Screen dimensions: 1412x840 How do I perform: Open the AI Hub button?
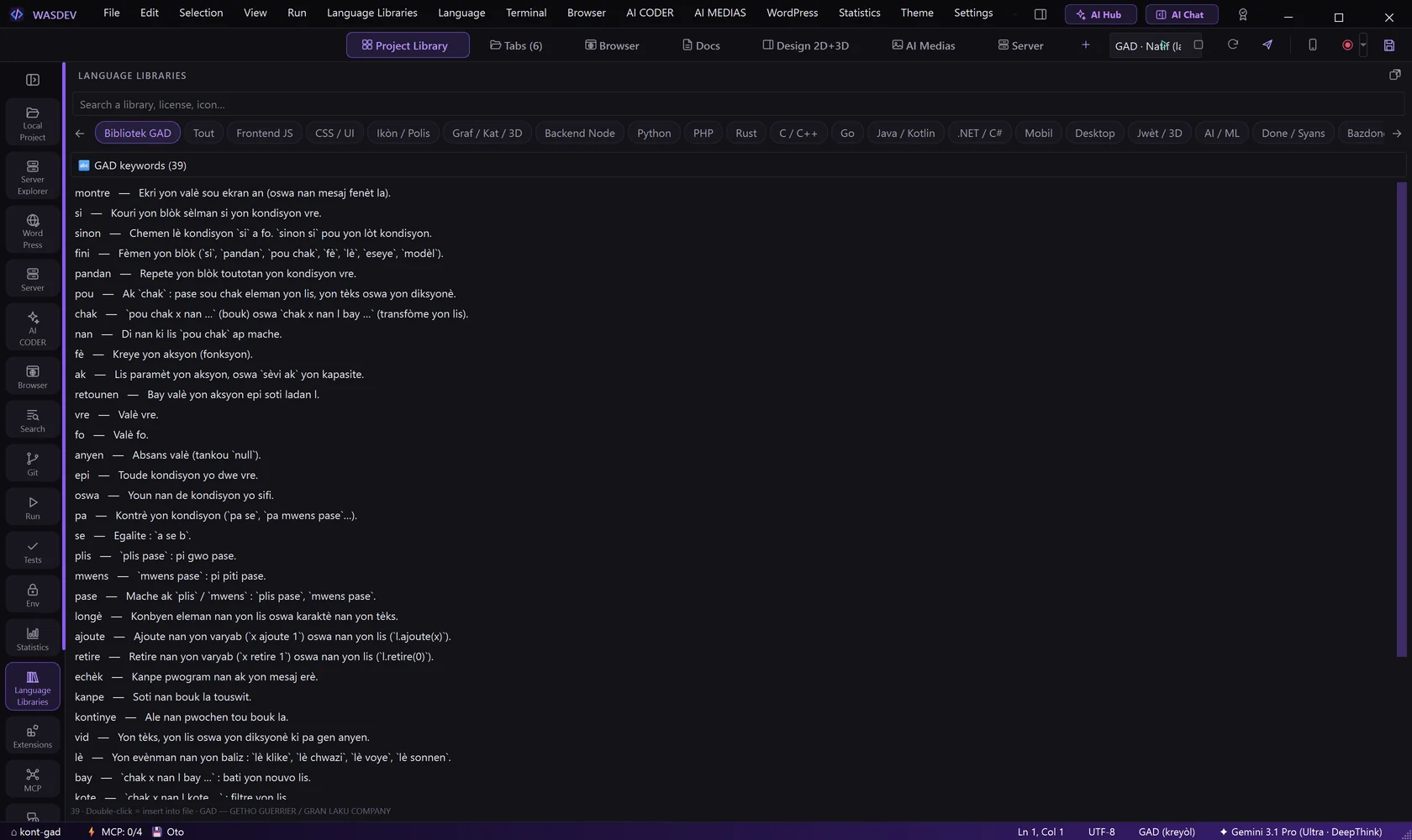point(1100,14)
